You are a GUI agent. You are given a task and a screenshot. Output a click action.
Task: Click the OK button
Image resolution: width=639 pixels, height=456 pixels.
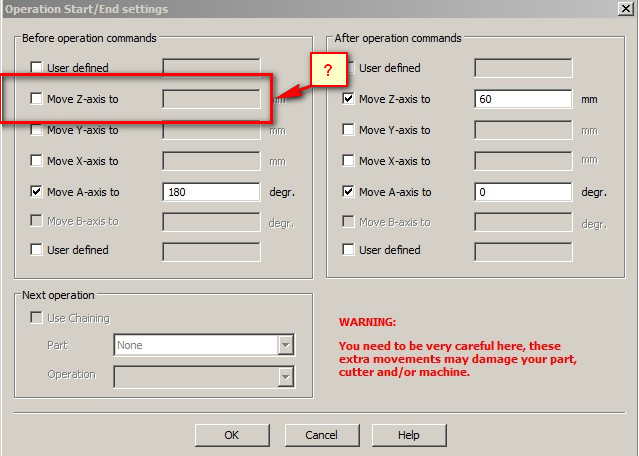(231, 435)
